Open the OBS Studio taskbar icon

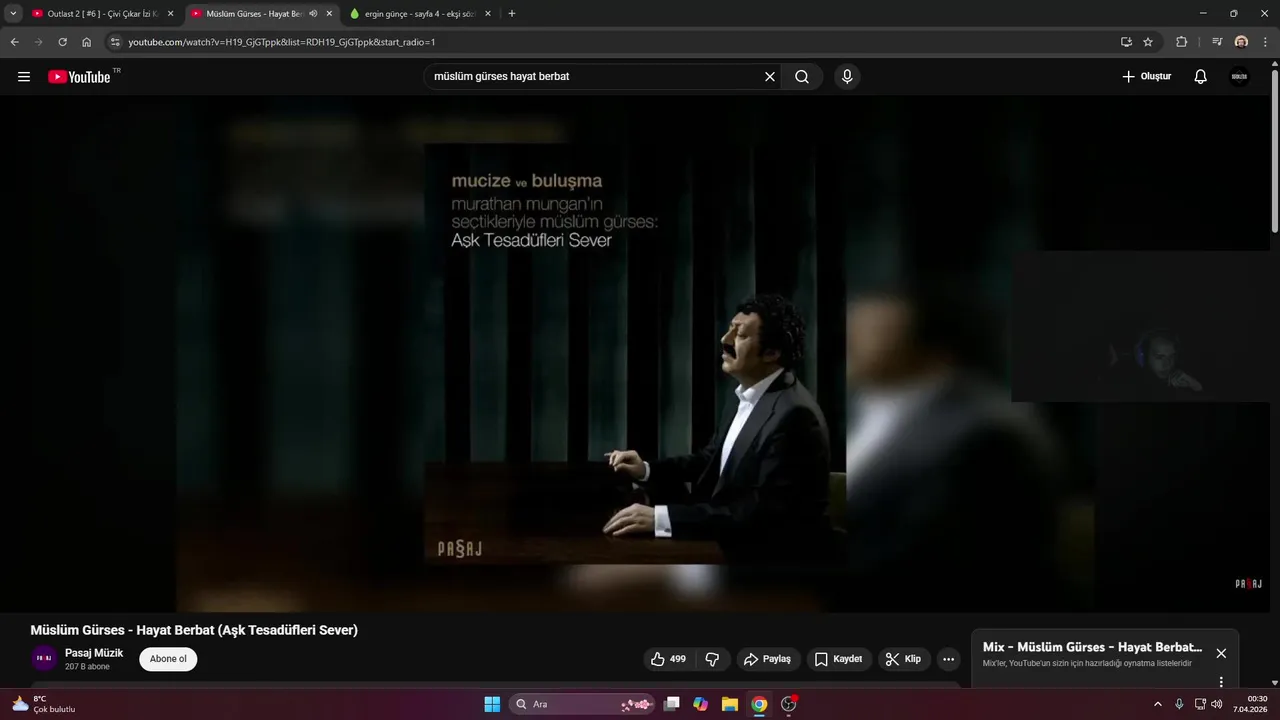(x=789, y=704)
